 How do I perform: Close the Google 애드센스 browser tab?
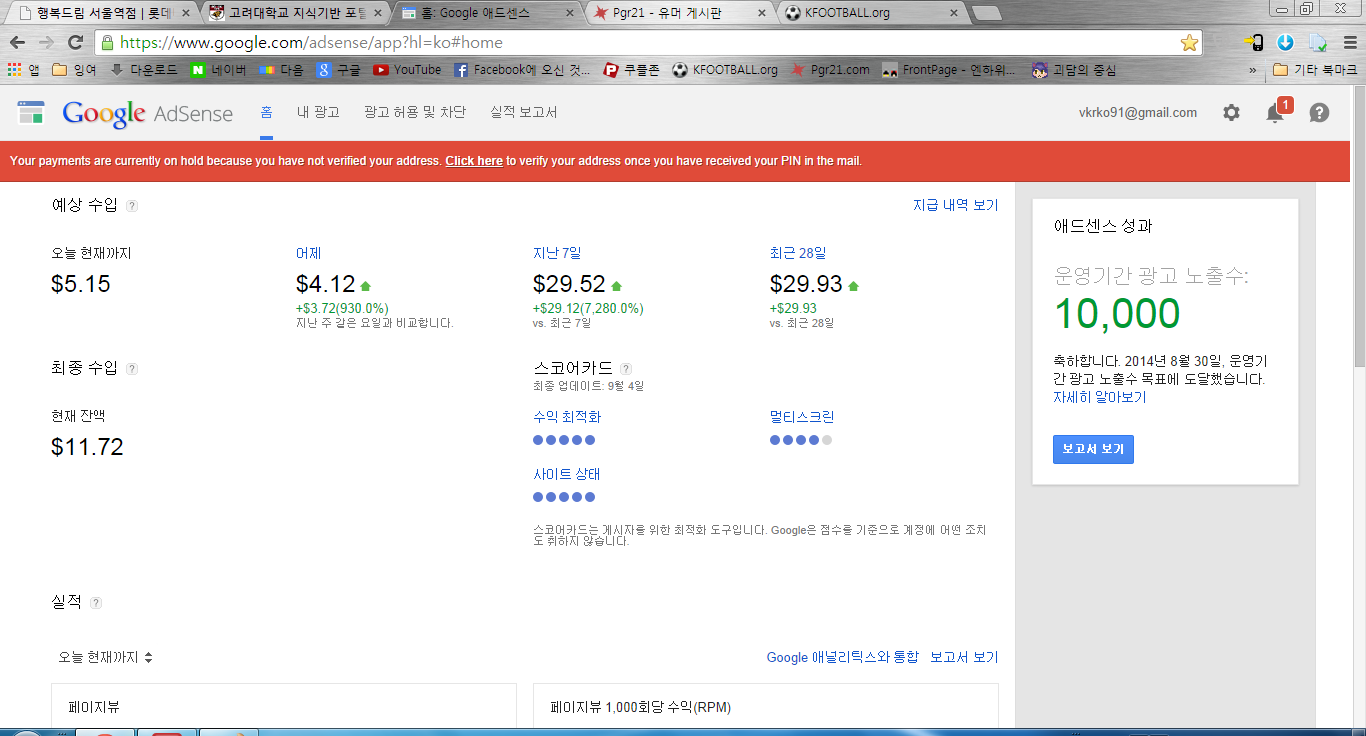[569, 14]
